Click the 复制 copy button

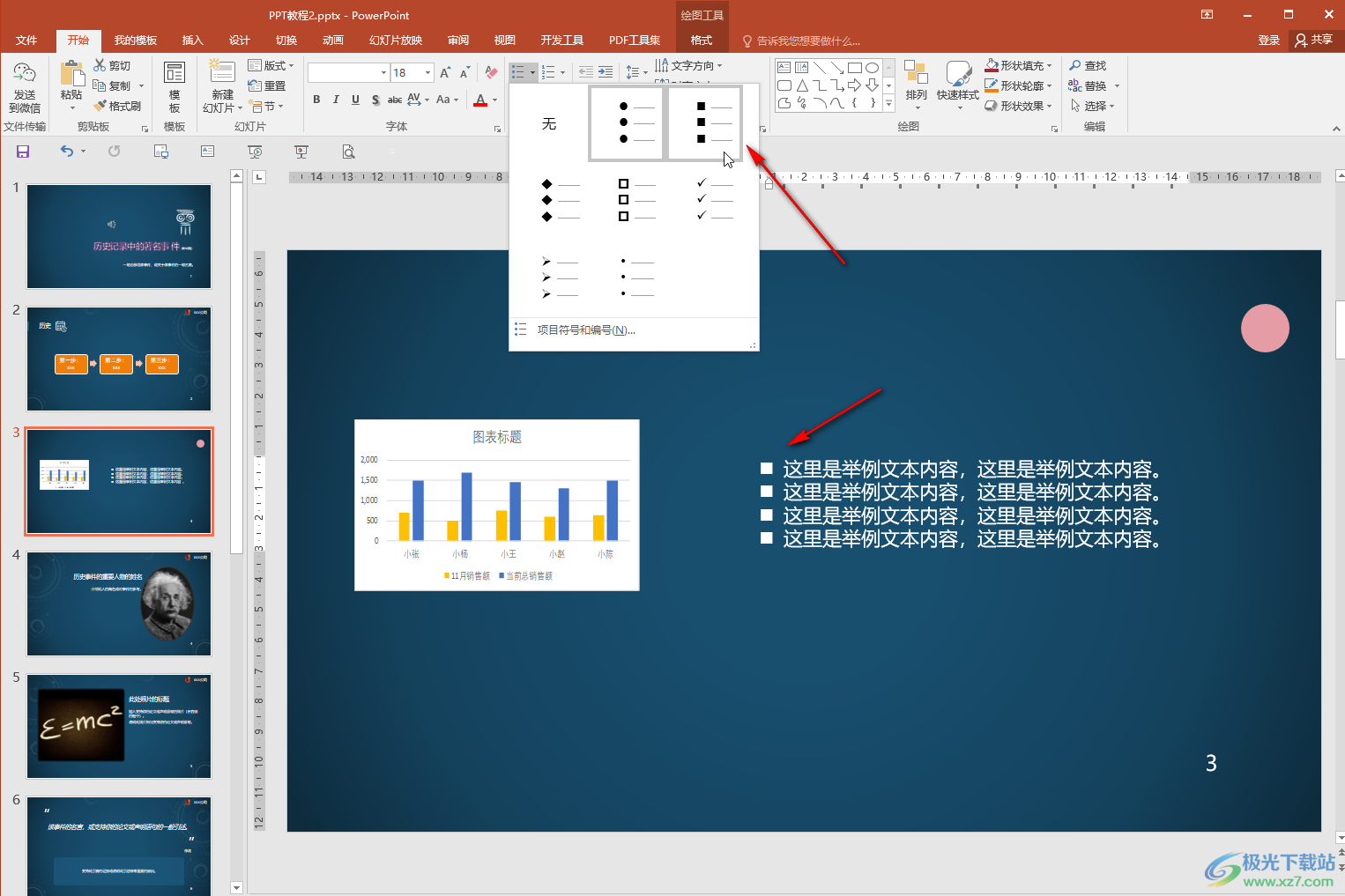[113, 86]
